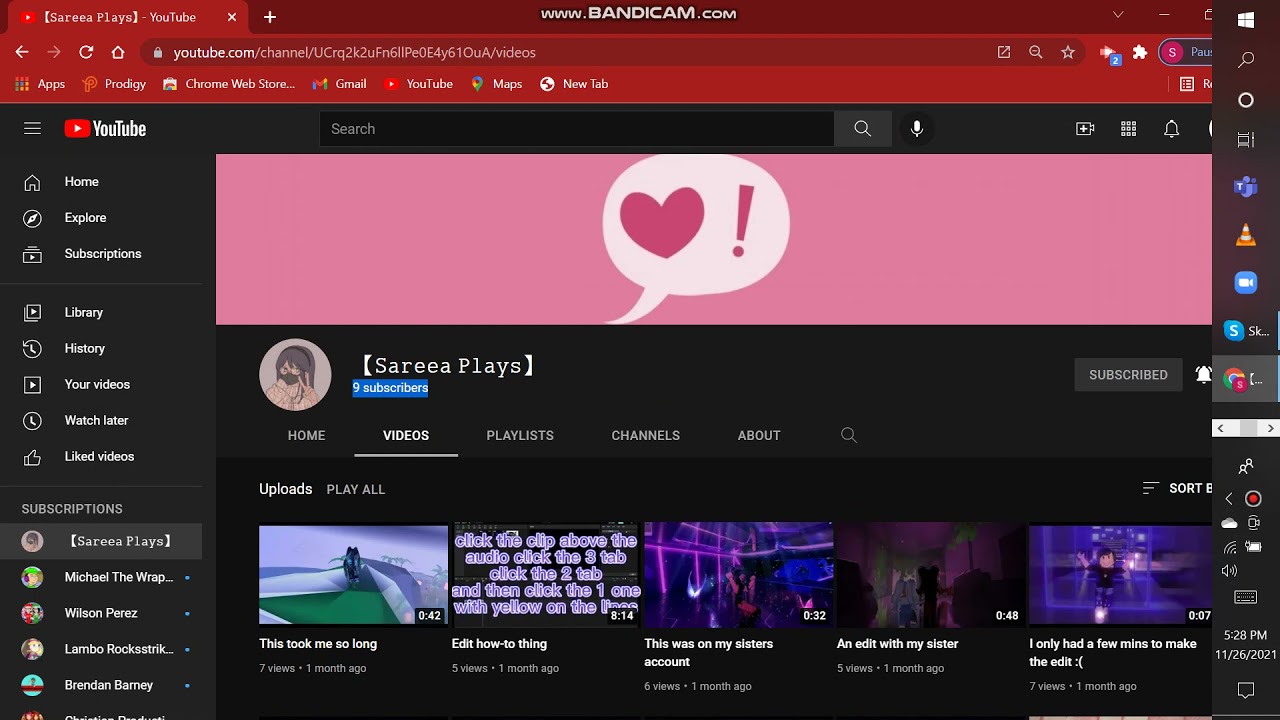Reload the page in Chrome

[86, 52]
